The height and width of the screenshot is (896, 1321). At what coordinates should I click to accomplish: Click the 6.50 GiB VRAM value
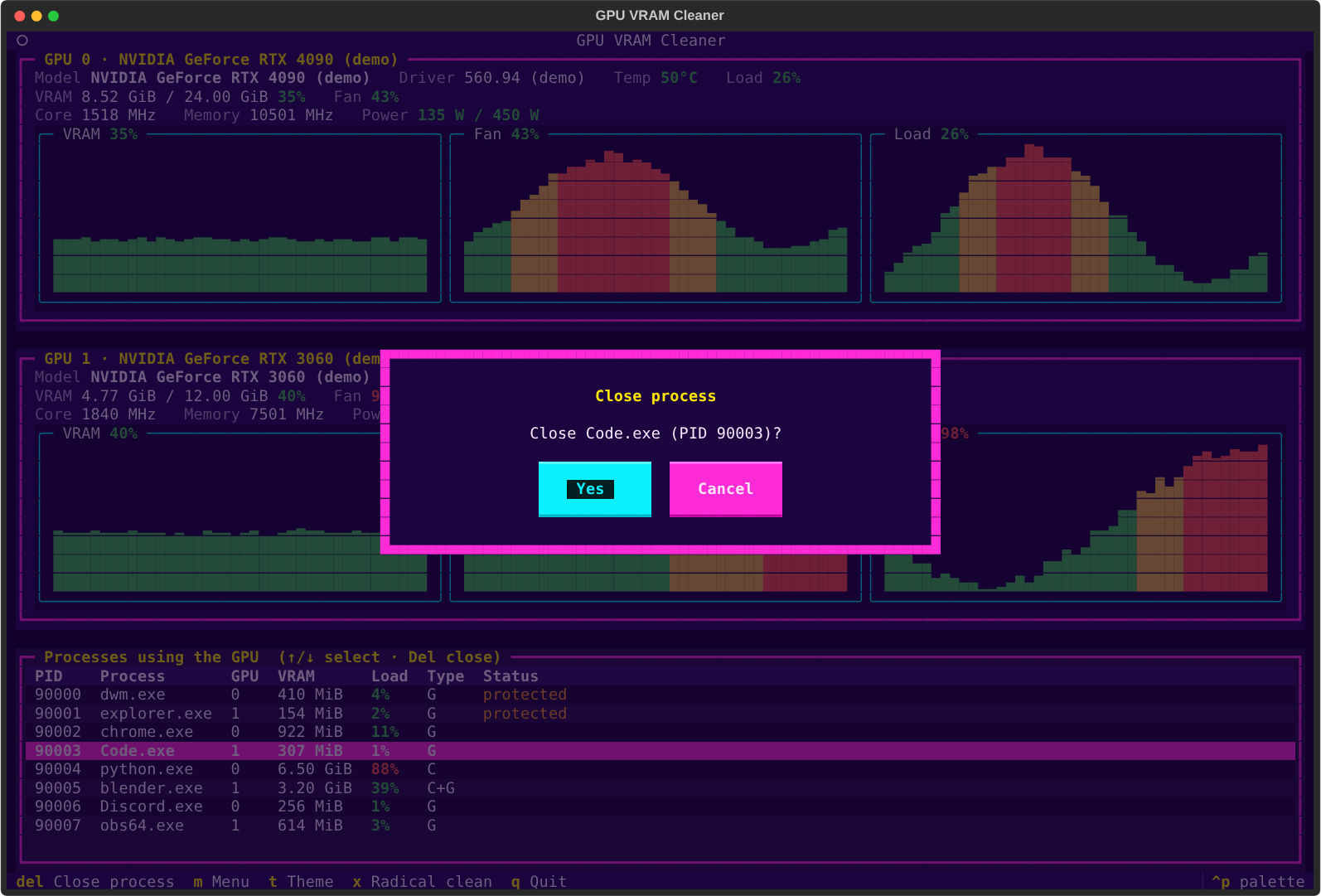[315, 769]
